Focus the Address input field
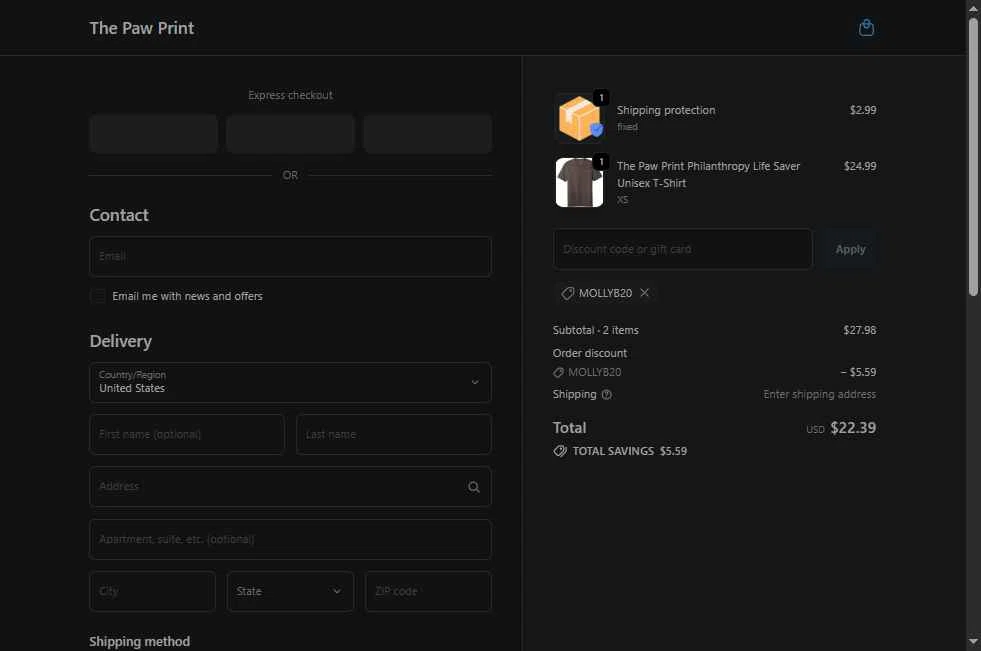981x651 pixels. click(290, 487)
